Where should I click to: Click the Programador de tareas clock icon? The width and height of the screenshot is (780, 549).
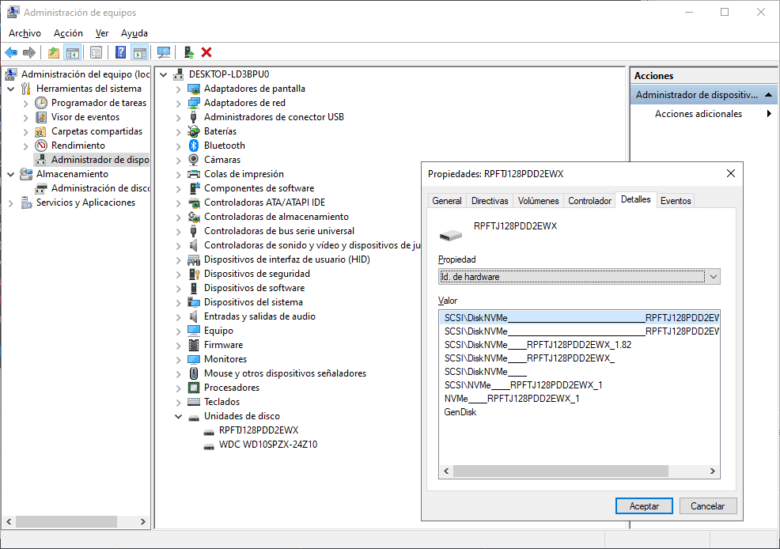pyautogui.click(x=41, y=103)
